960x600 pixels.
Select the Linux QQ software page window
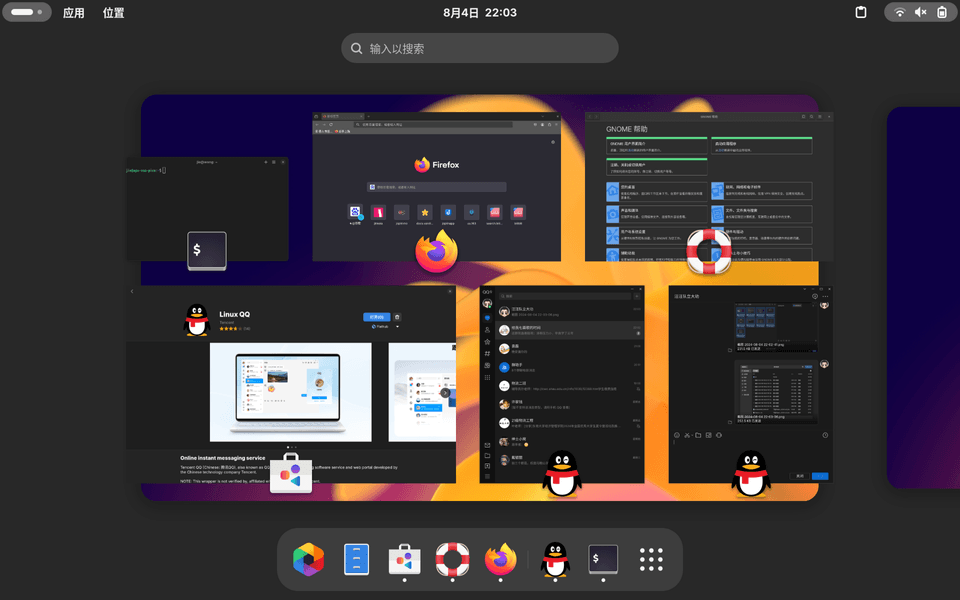tap(290, 385)
